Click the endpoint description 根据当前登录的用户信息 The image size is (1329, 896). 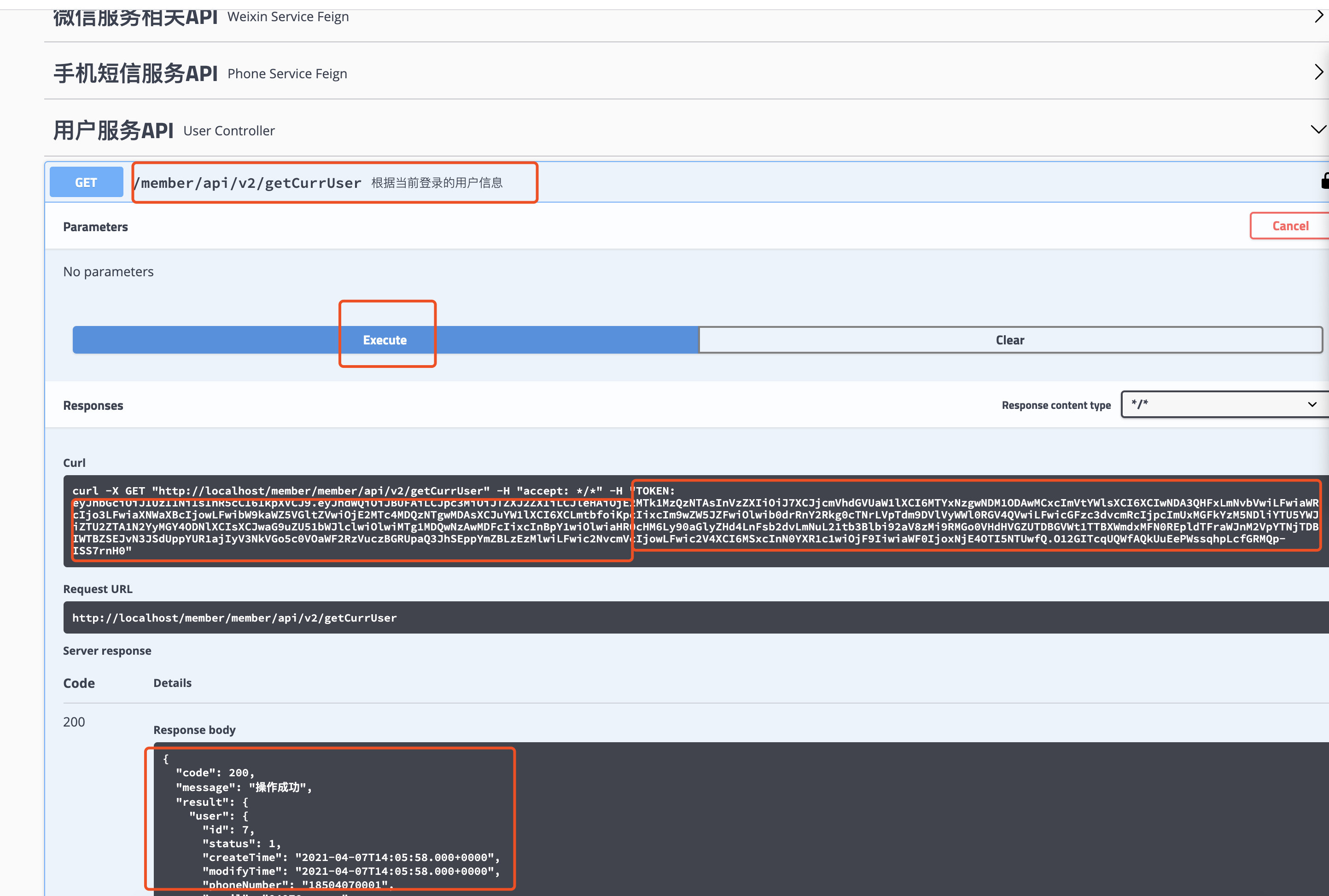437,183
